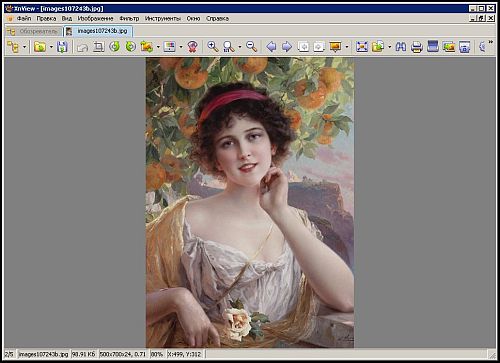This screenshot has height=363, width=500.
Task: Zoom in with the magnifier plus icon
Action: coord(213,47)
